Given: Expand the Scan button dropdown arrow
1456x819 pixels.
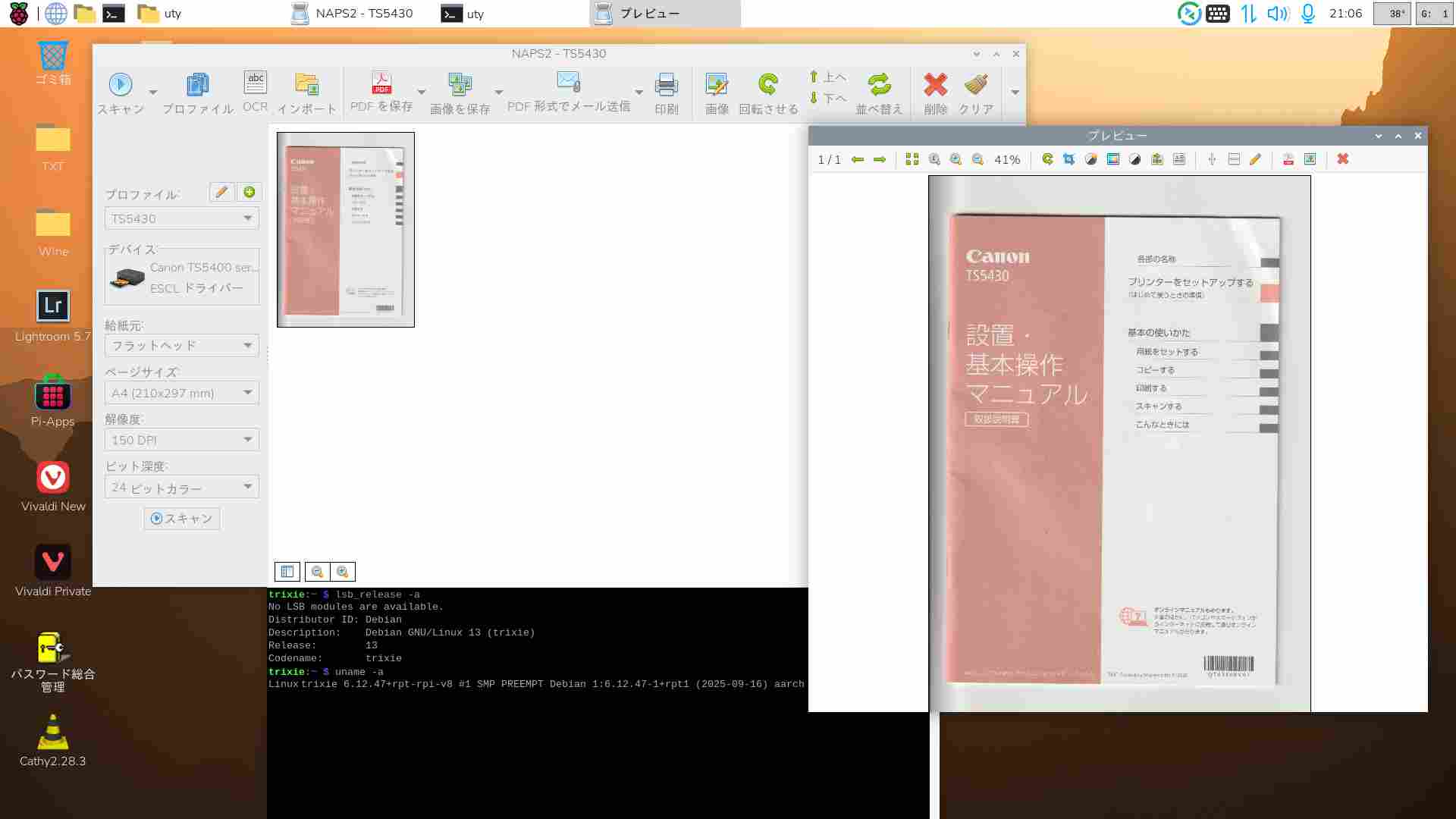Looking at the screenshot, I should click(x=153, y=93).
